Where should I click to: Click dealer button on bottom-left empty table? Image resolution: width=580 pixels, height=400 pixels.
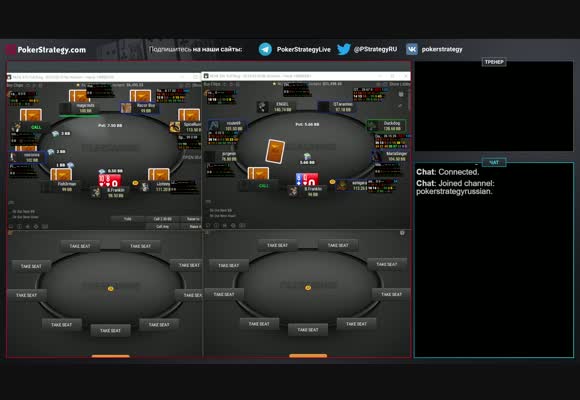(111, 288)
